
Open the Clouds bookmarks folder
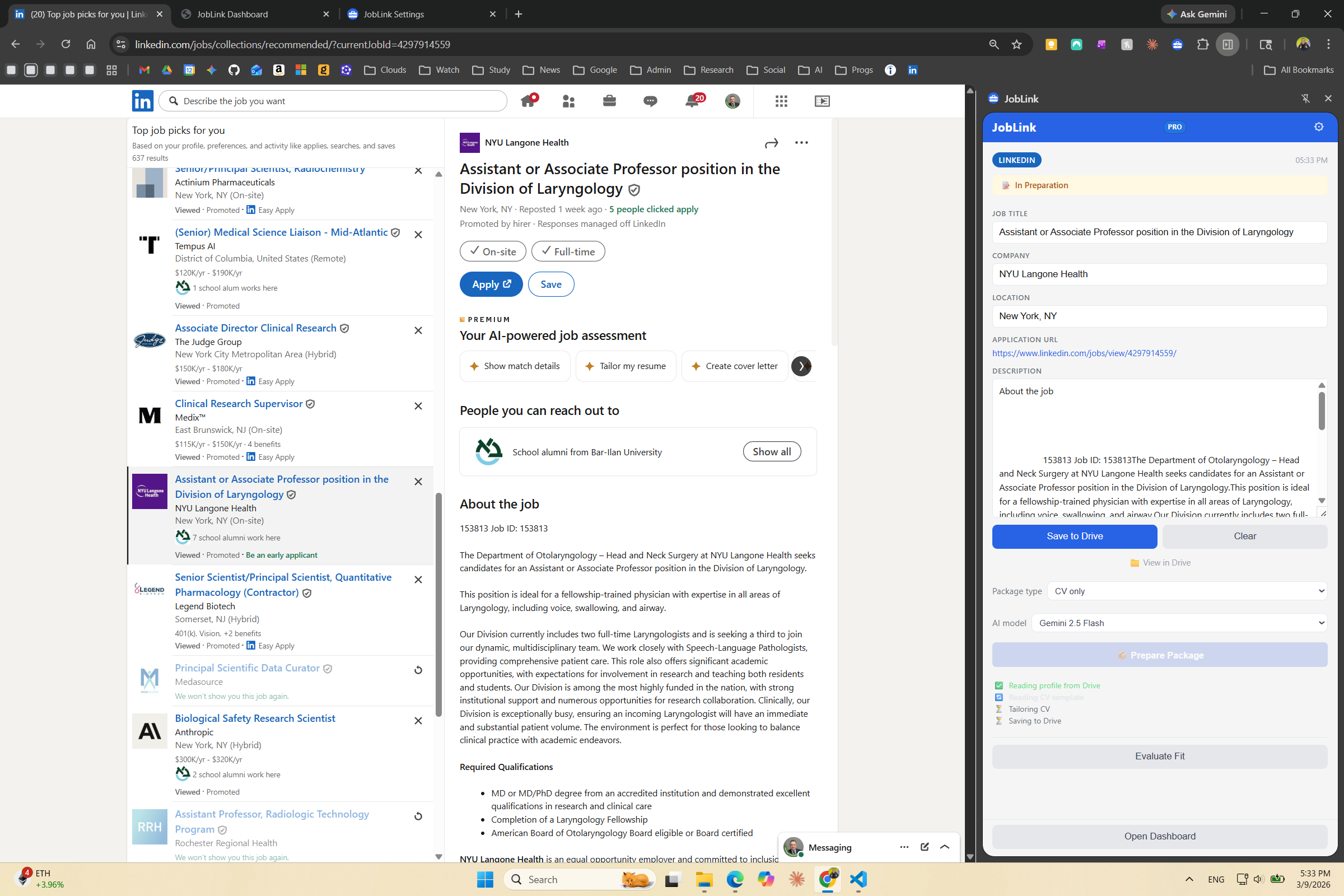(x=385, y=71)
